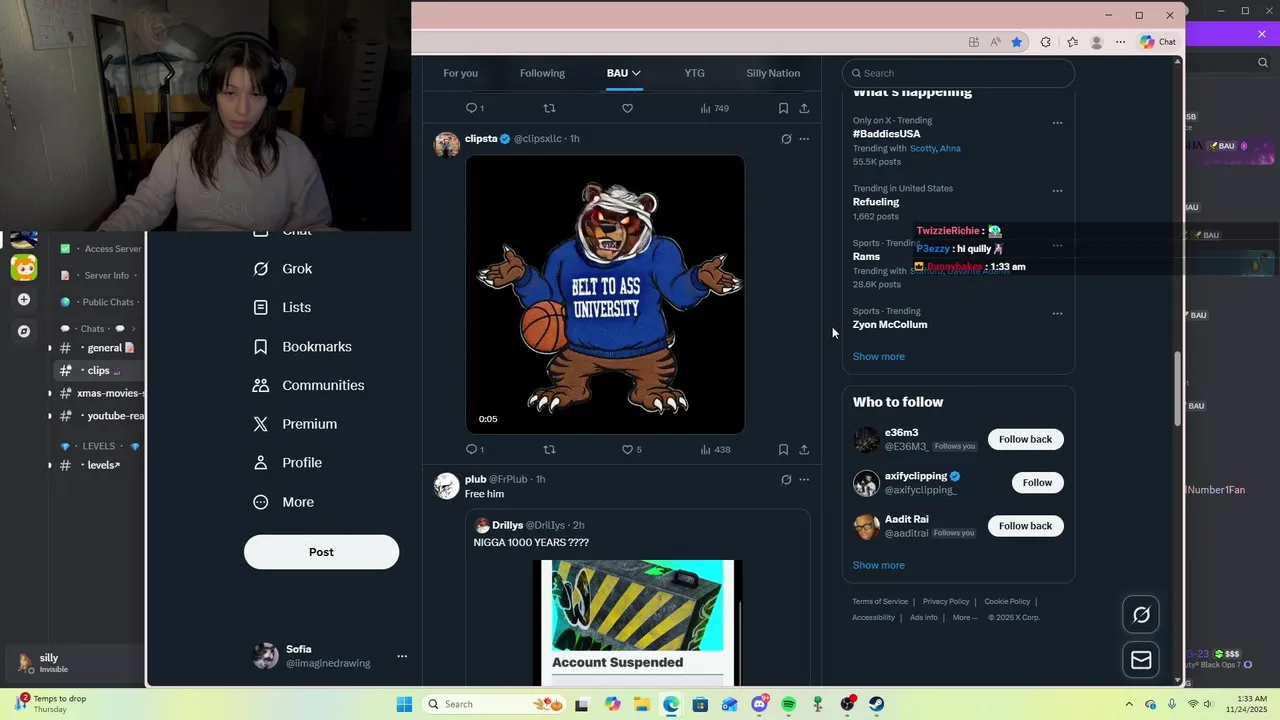Viewport: 1280px width, 720px height.
Task: Open Discord from the taskbar
Action: (759, 704)
